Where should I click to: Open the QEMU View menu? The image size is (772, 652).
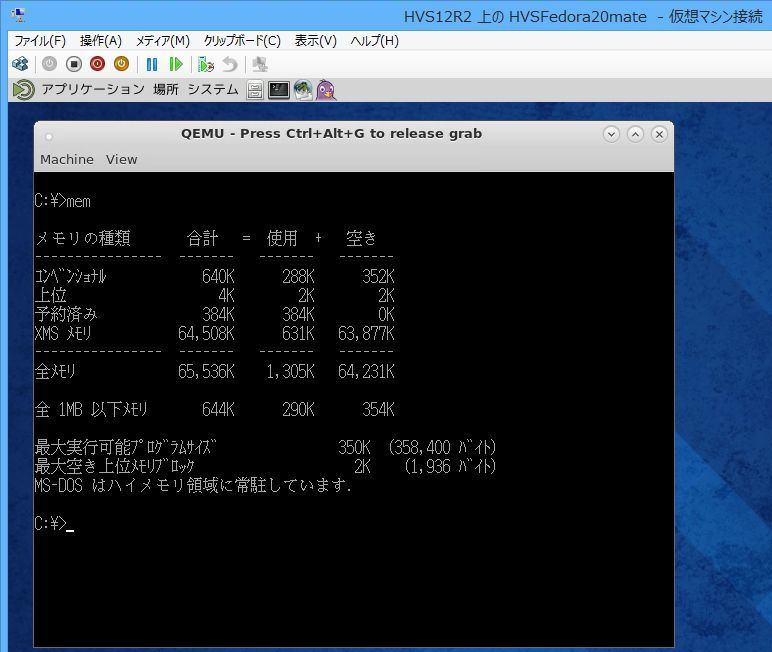click(122, 160)
